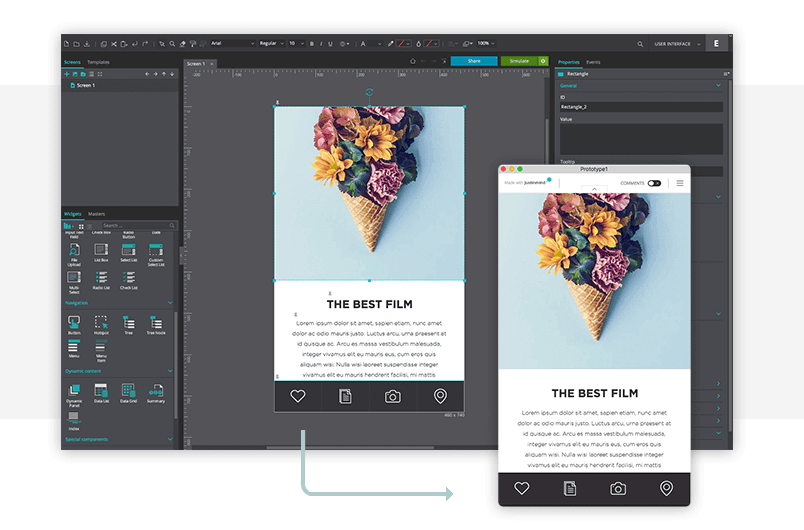Toggle italic text formatting
This screenshot has height=530, width=804.
pos(321,44)
